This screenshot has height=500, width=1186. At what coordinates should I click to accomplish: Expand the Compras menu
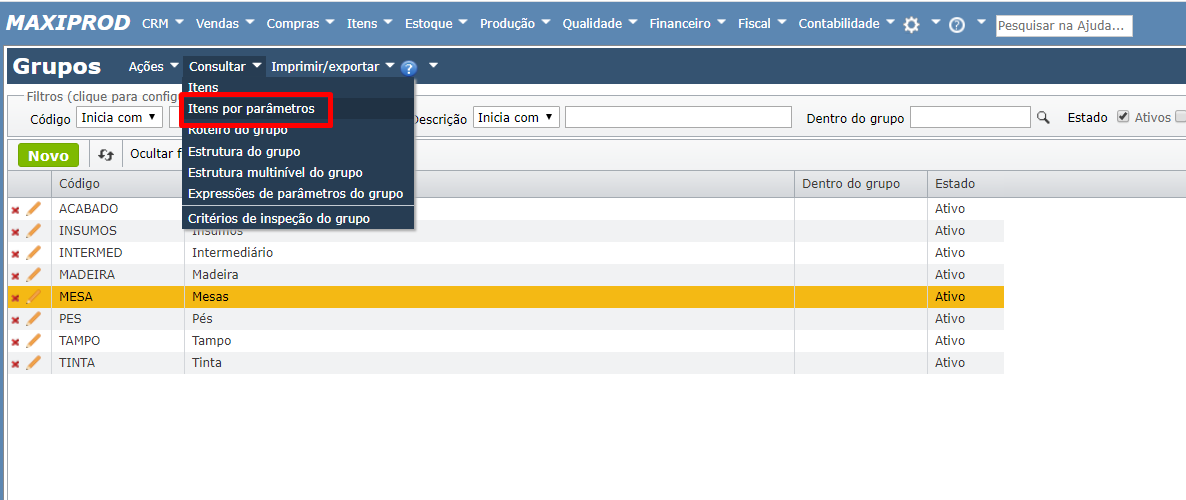click(300, 23)
